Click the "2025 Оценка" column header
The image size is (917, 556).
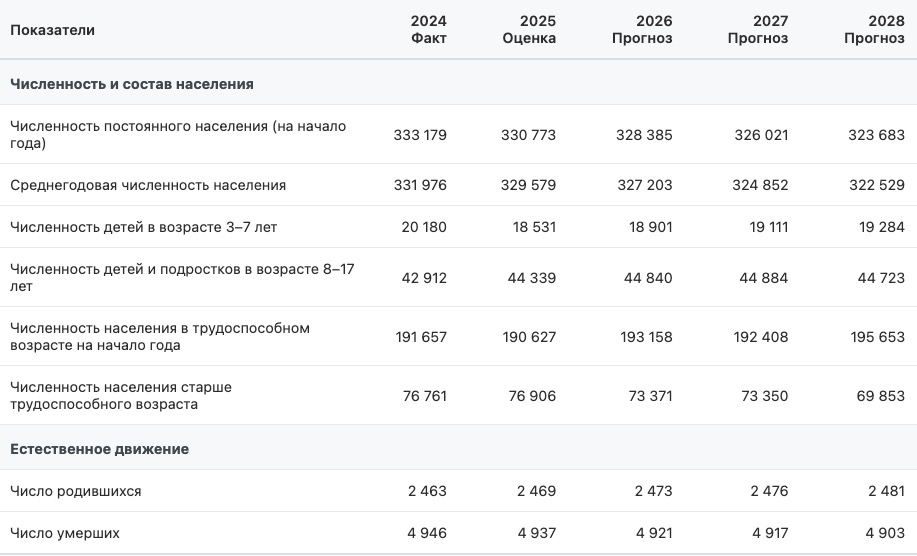[x=529, y=30]
